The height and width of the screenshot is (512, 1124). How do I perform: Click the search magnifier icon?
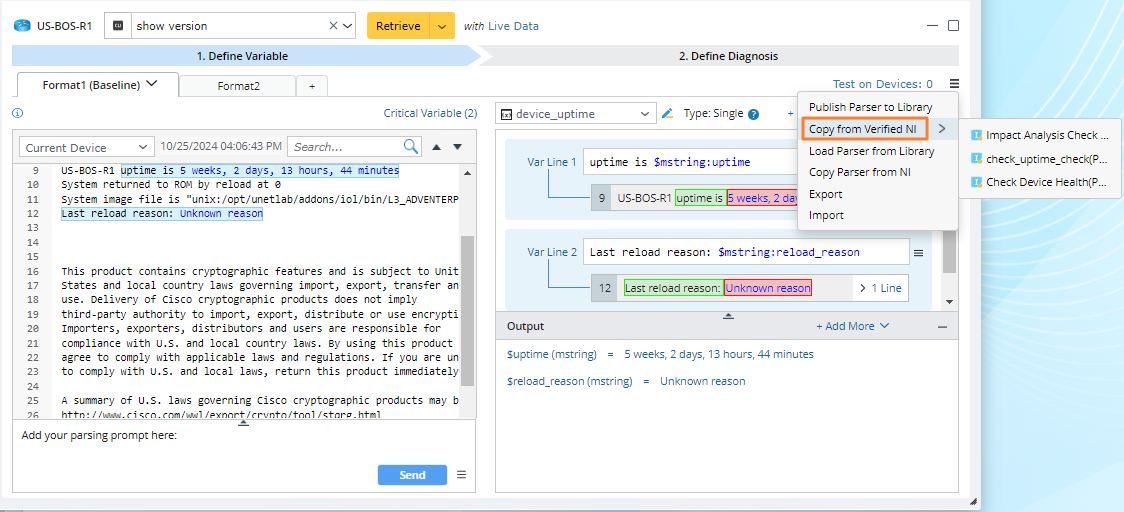411,147
